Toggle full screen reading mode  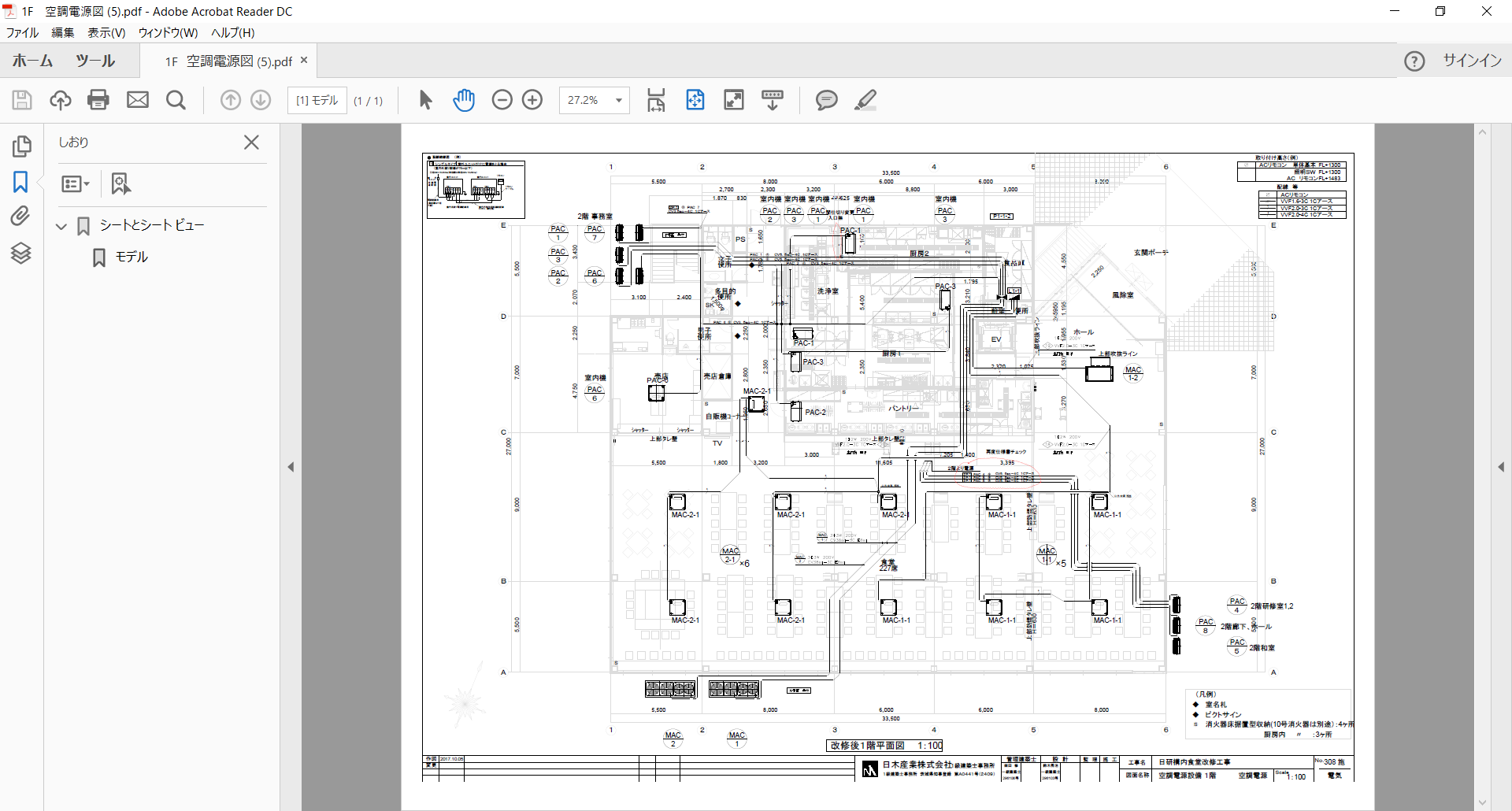point(733,100)
